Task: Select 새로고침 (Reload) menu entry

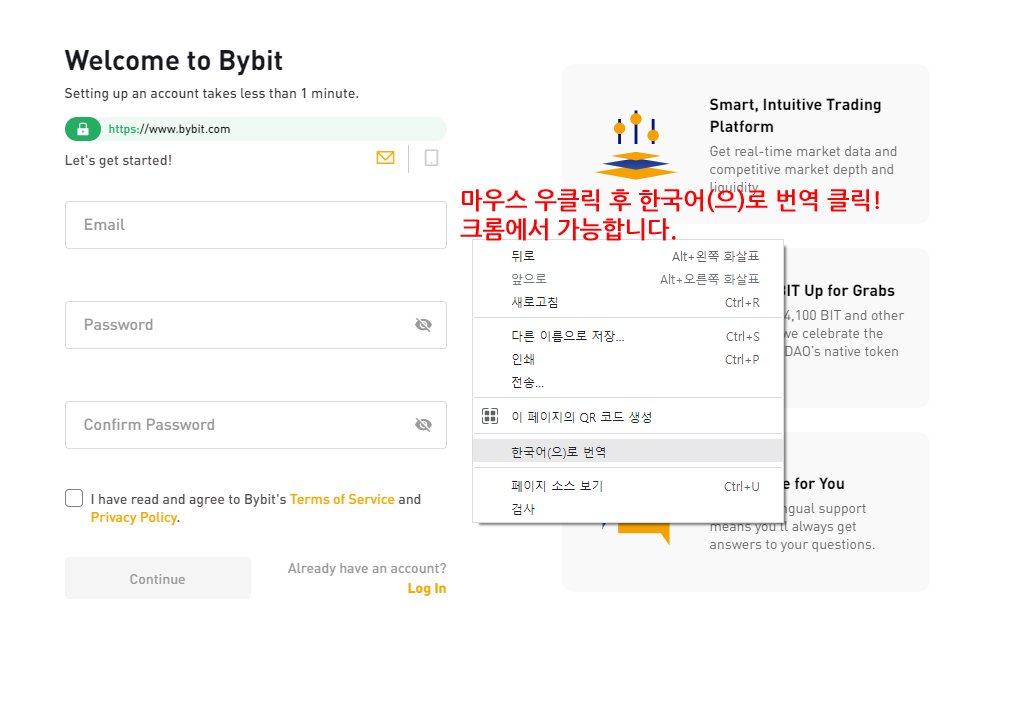Action: [x=628, y=302]
